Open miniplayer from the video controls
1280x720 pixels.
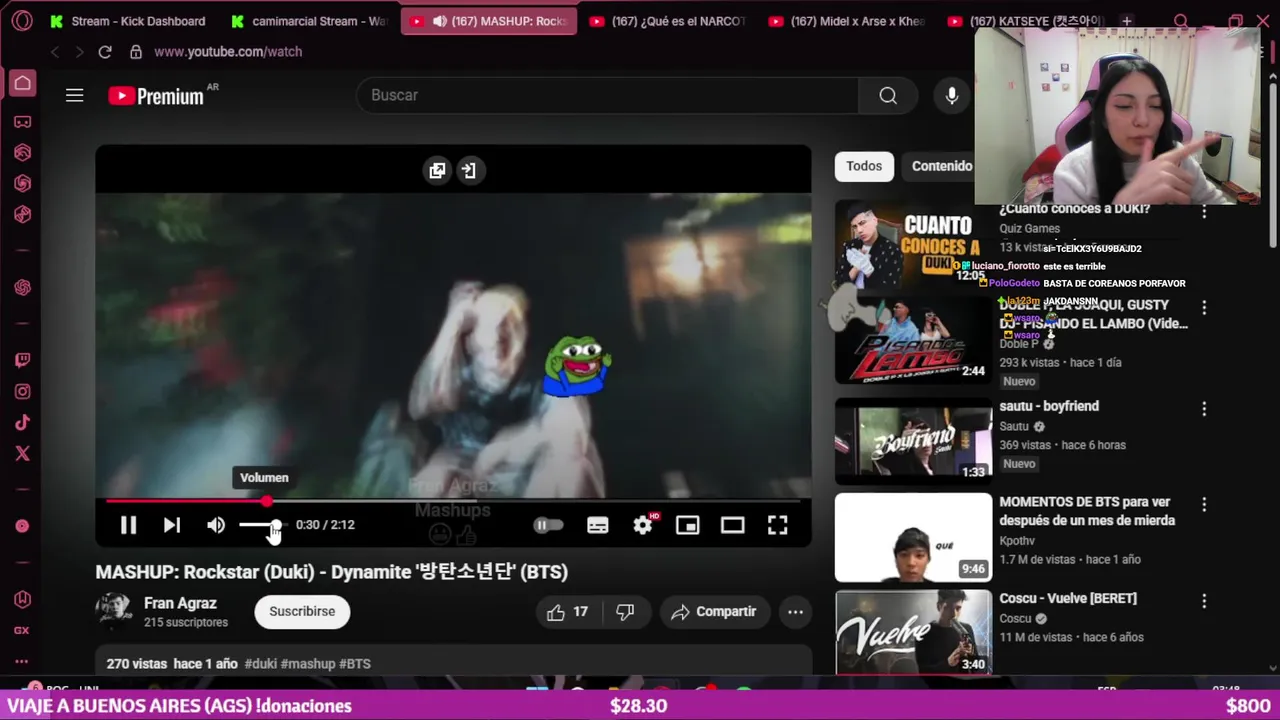pyautogui.click(x=687, y=525)
